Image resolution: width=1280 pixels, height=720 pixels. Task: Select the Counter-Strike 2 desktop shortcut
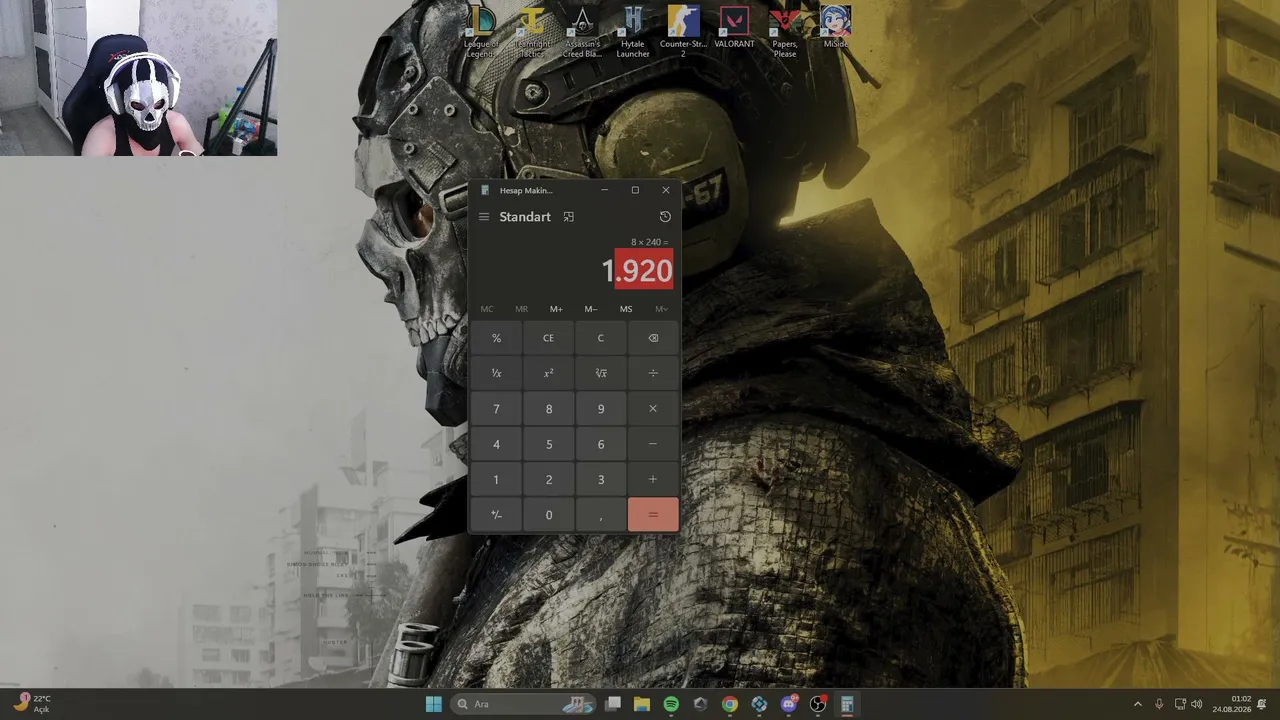(683, 30)
